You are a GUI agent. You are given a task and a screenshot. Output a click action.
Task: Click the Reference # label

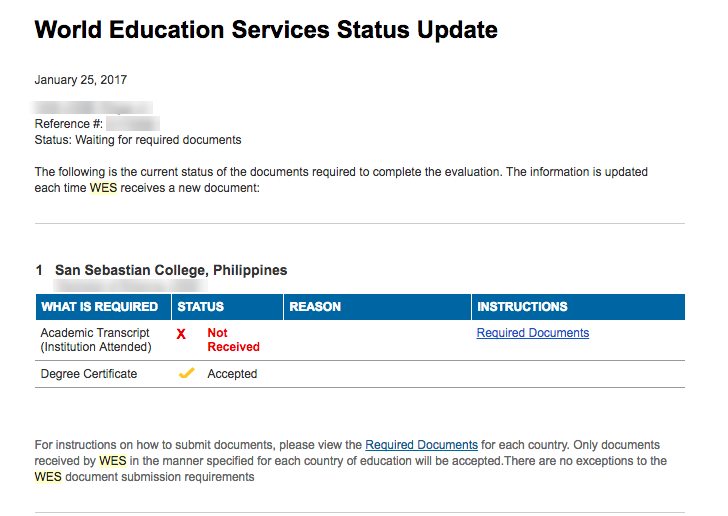click(x=67, y=124)
